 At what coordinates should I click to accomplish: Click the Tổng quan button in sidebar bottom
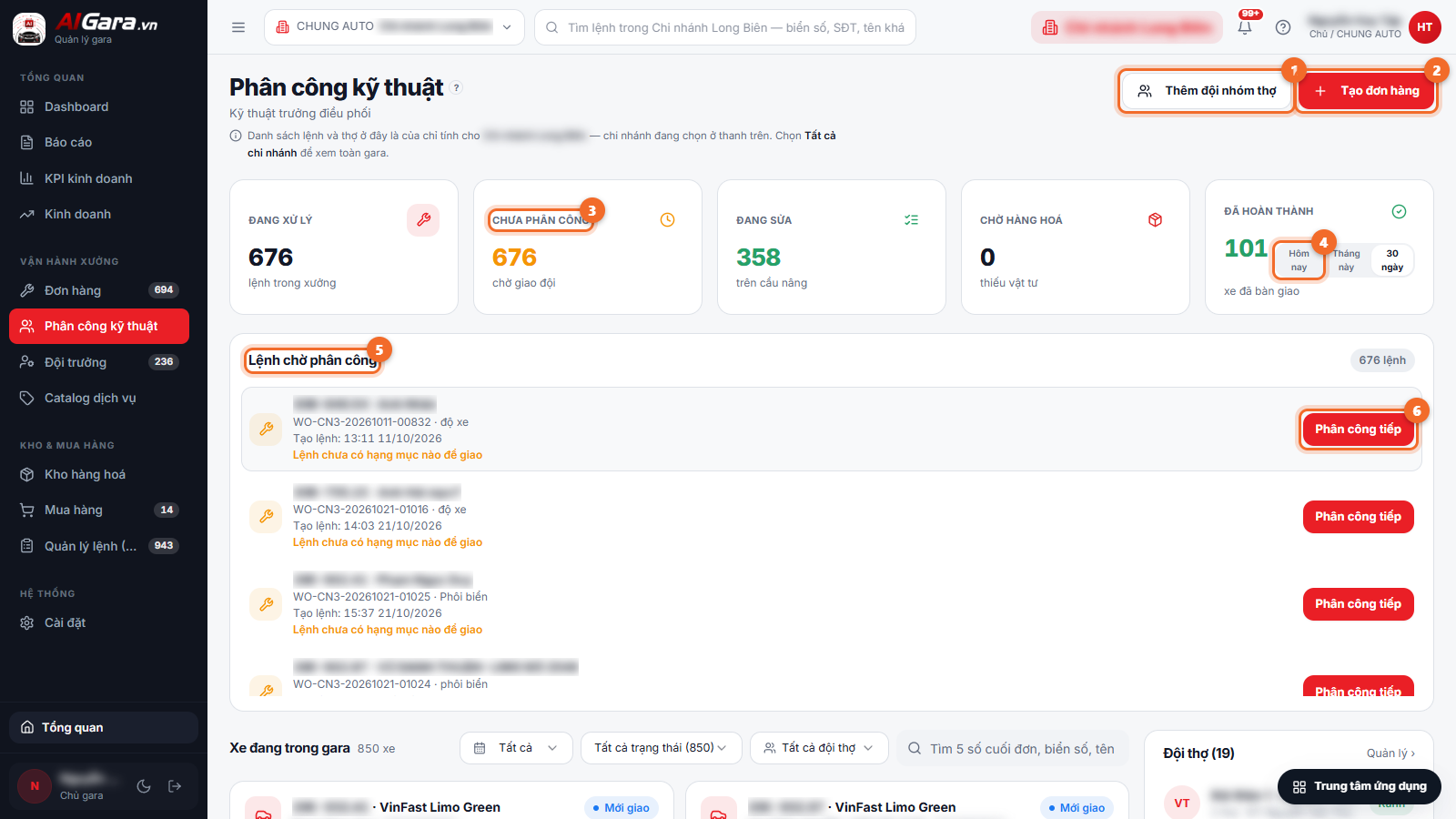[104, 728]
